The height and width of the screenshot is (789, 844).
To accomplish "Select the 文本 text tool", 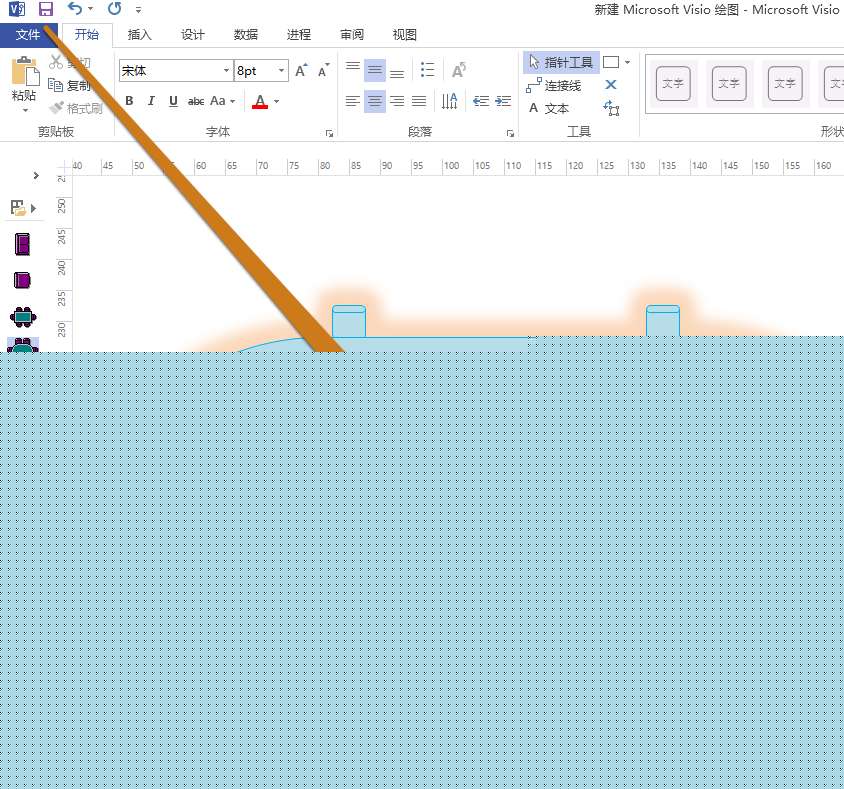I will coord(548,108).
